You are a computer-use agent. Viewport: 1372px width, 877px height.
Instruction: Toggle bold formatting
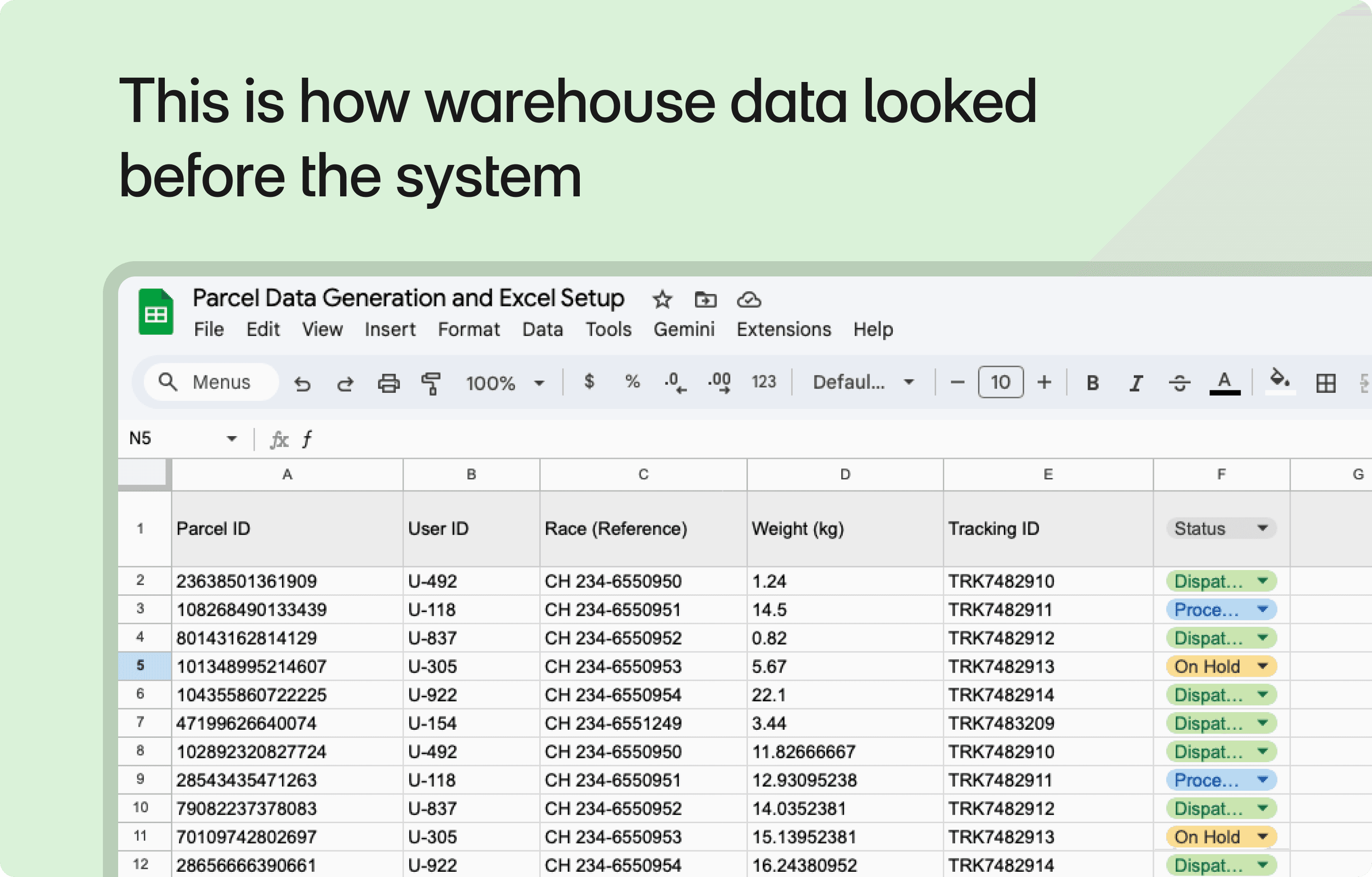(1092, 383)
